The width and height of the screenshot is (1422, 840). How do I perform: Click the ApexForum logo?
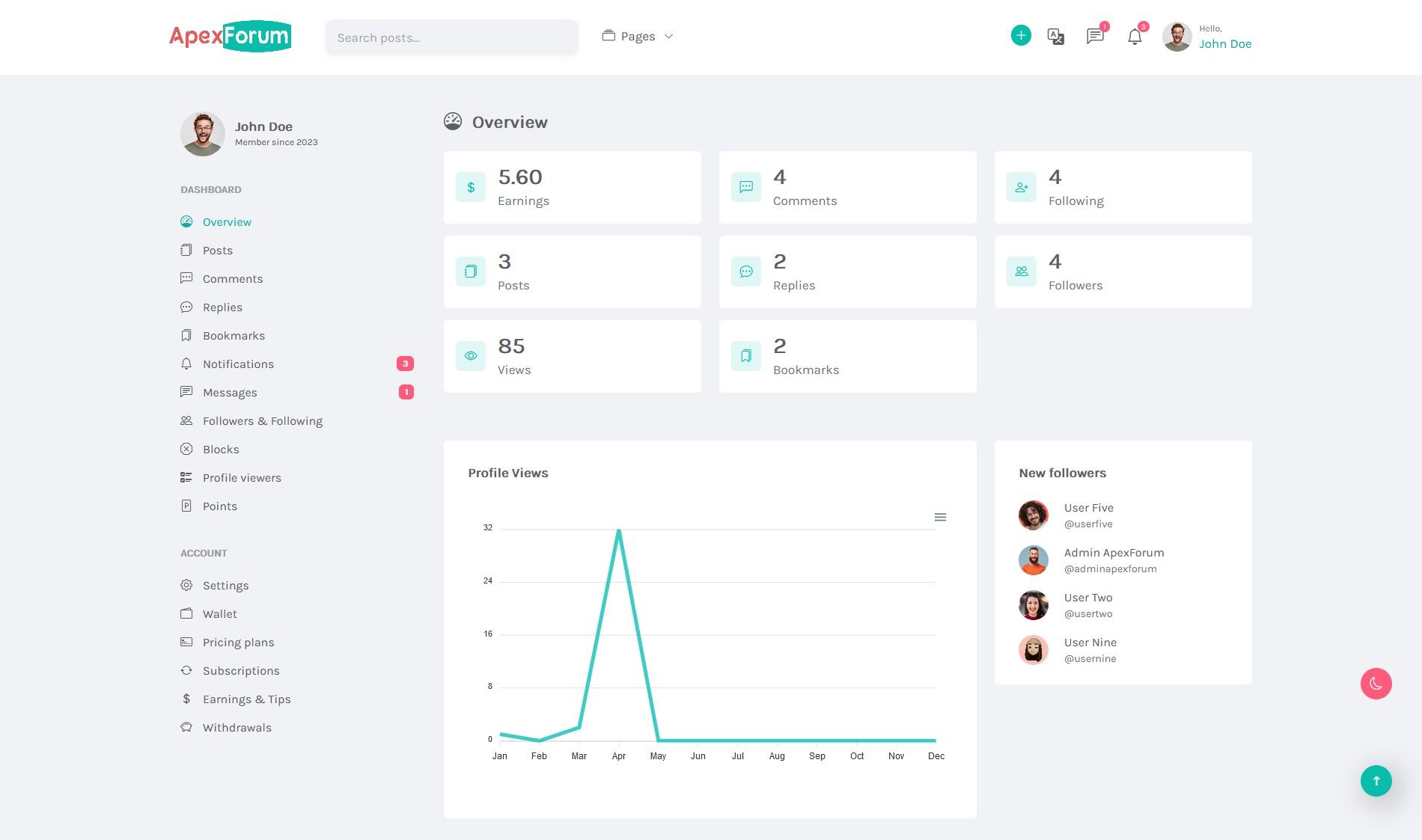230,36
